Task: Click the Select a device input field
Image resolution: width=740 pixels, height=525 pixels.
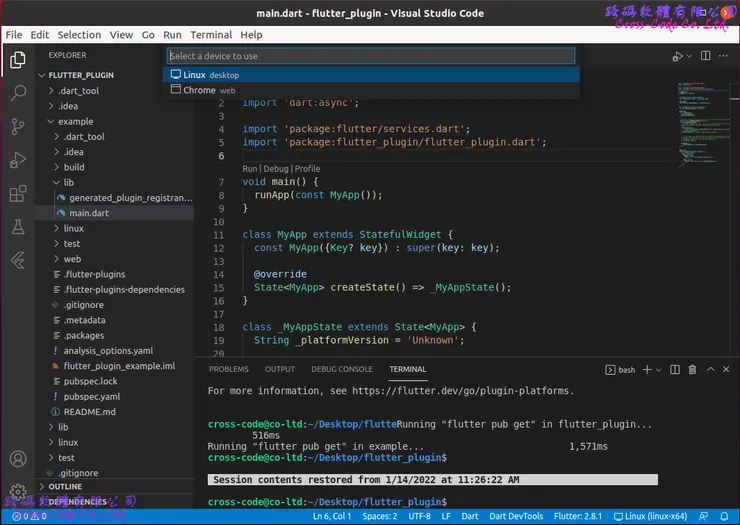Action: [370, 56]
